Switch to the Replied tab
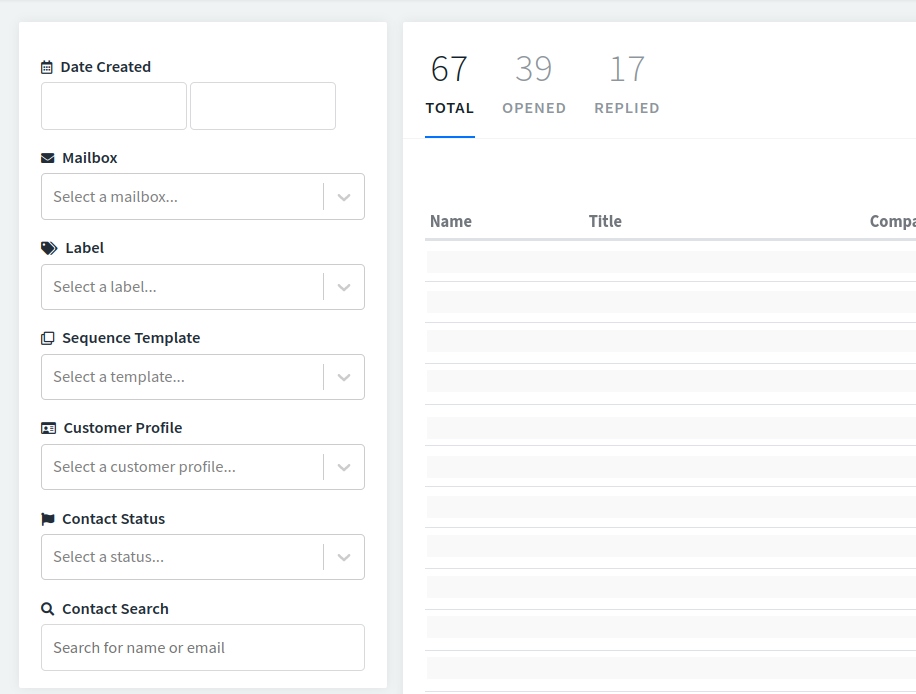This screenshot has width=916, height=694. (627, 85)
